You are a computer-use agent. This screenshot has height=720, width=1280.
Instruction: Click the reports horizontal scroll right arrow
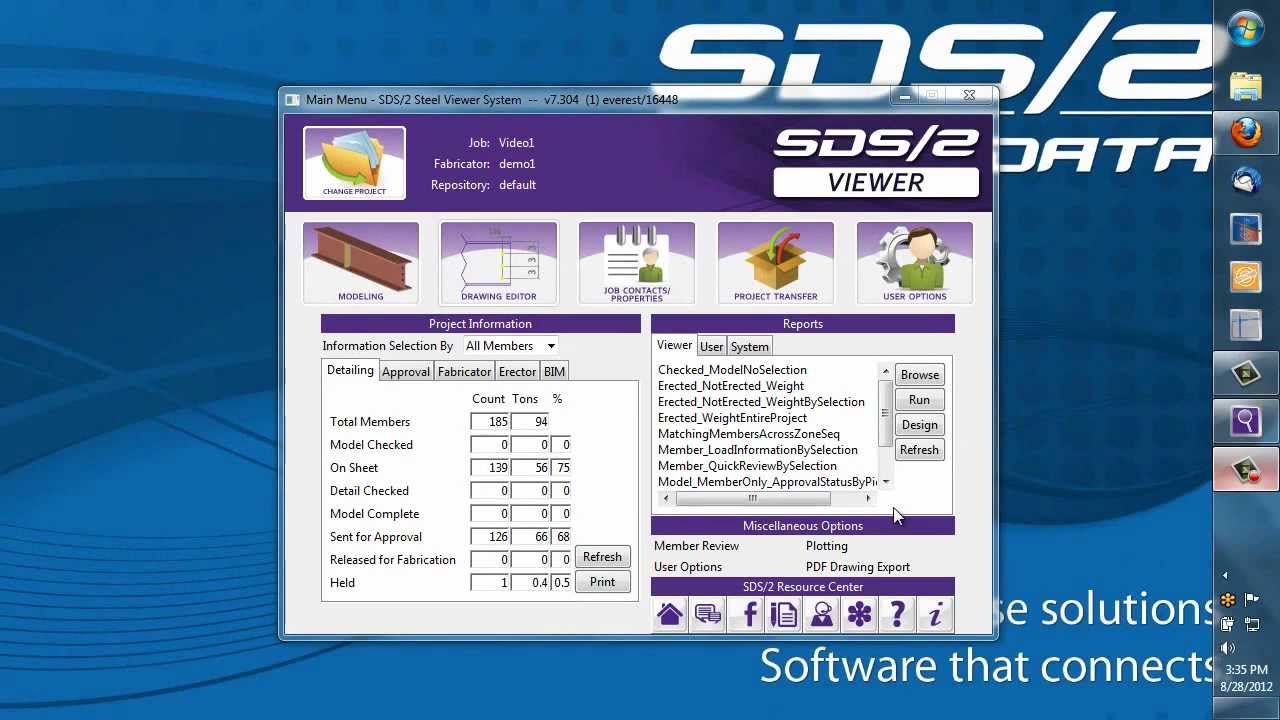868,498
